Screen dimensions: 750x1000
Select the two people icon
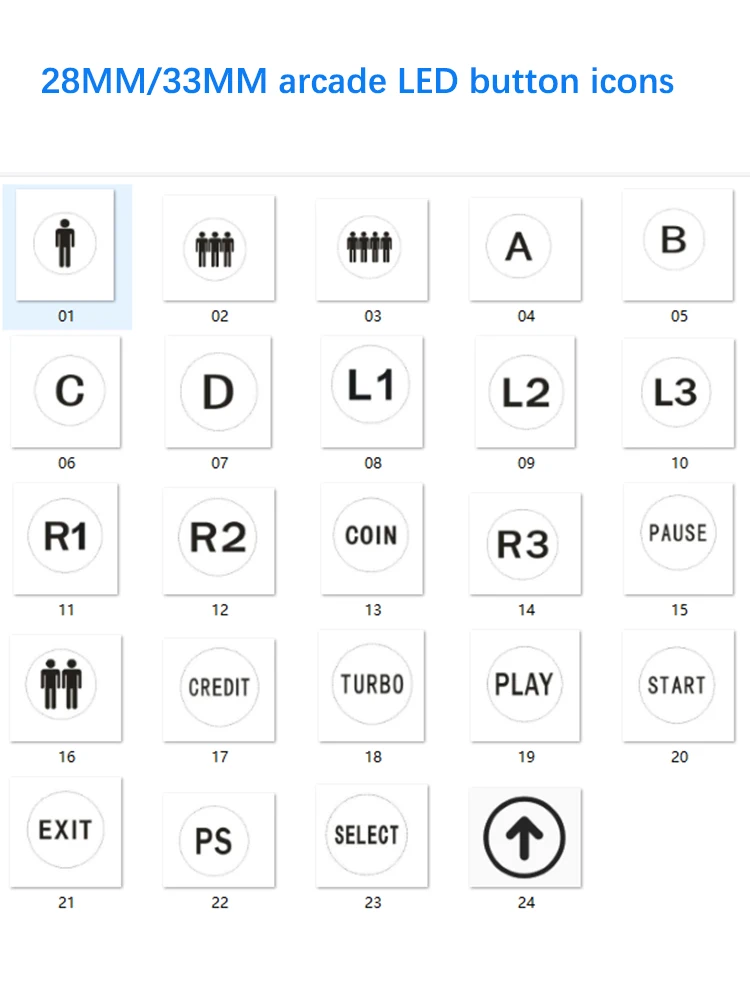click(x=66, y=687)
